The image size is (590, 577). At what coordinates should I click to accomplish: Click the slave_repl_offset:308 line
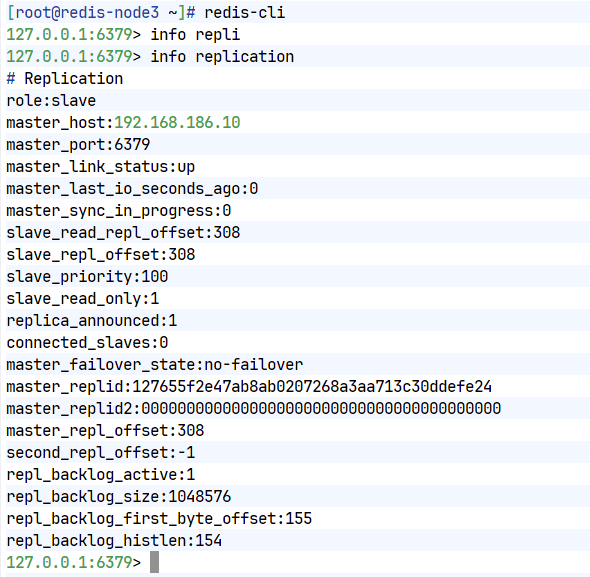pos(101,255)
